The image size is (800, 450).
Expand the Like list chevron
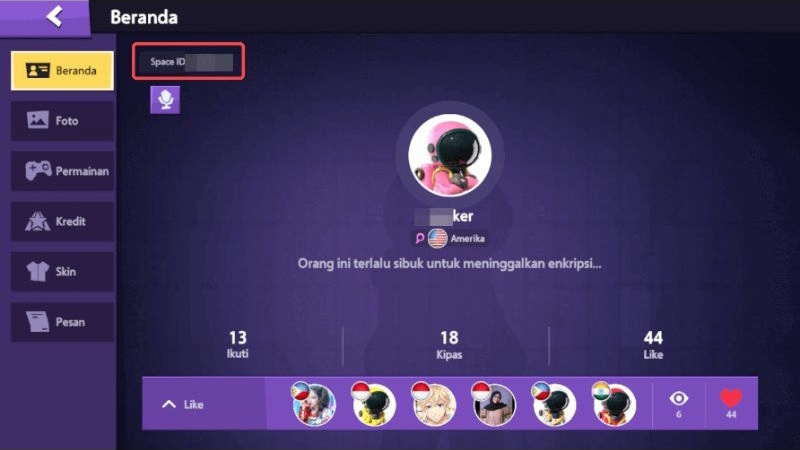coord(168,405)
